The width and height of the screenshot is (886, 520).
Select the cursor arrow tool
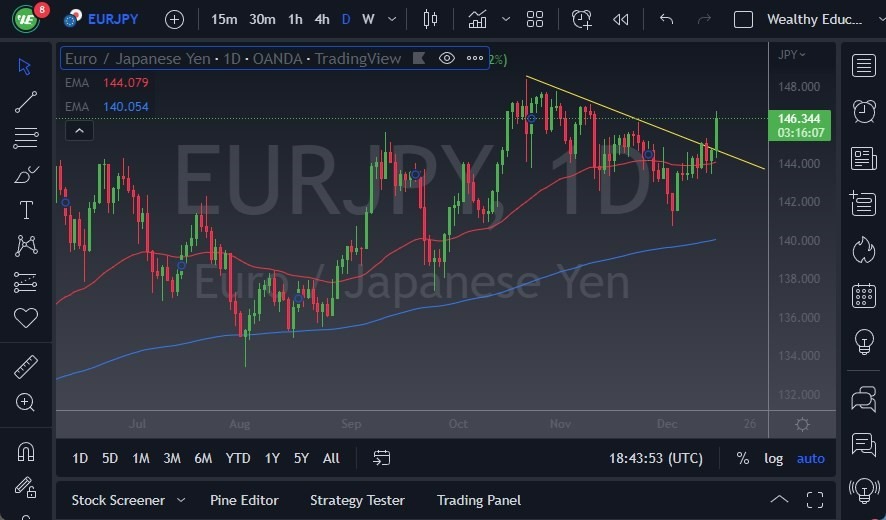(24, 67)
